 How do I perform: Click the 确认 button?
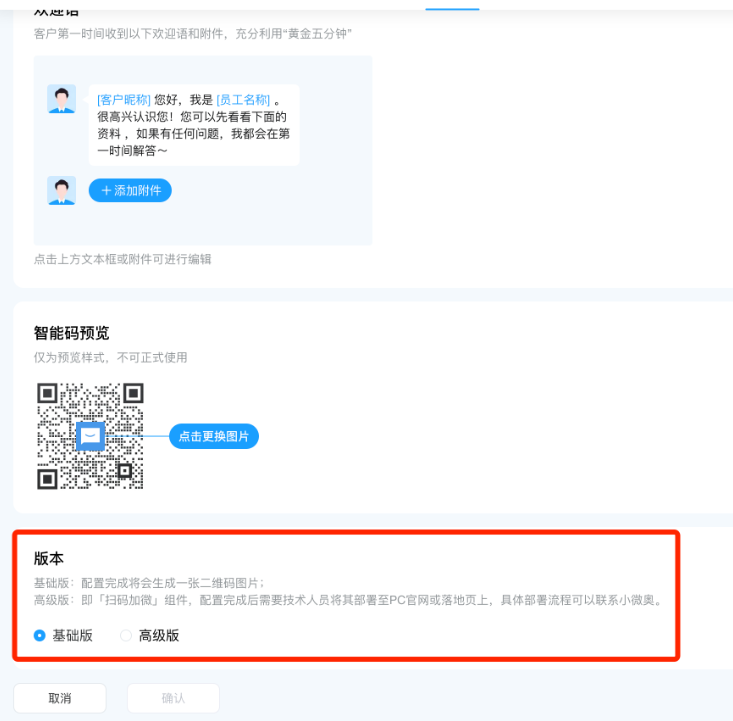(173, 698)
